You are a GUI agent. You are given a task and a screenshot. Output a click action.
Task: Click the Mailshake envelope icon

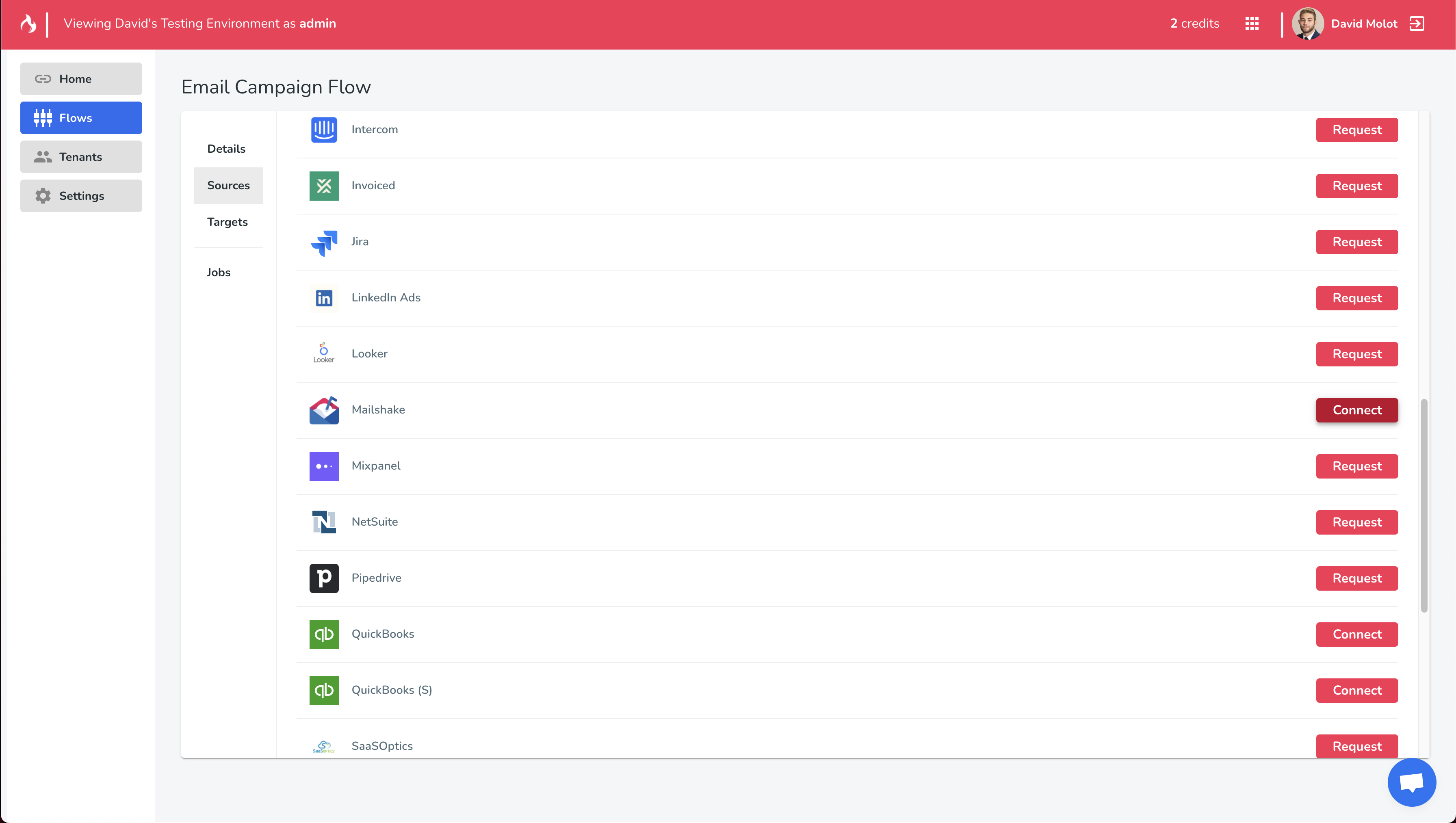coord(324,410)
